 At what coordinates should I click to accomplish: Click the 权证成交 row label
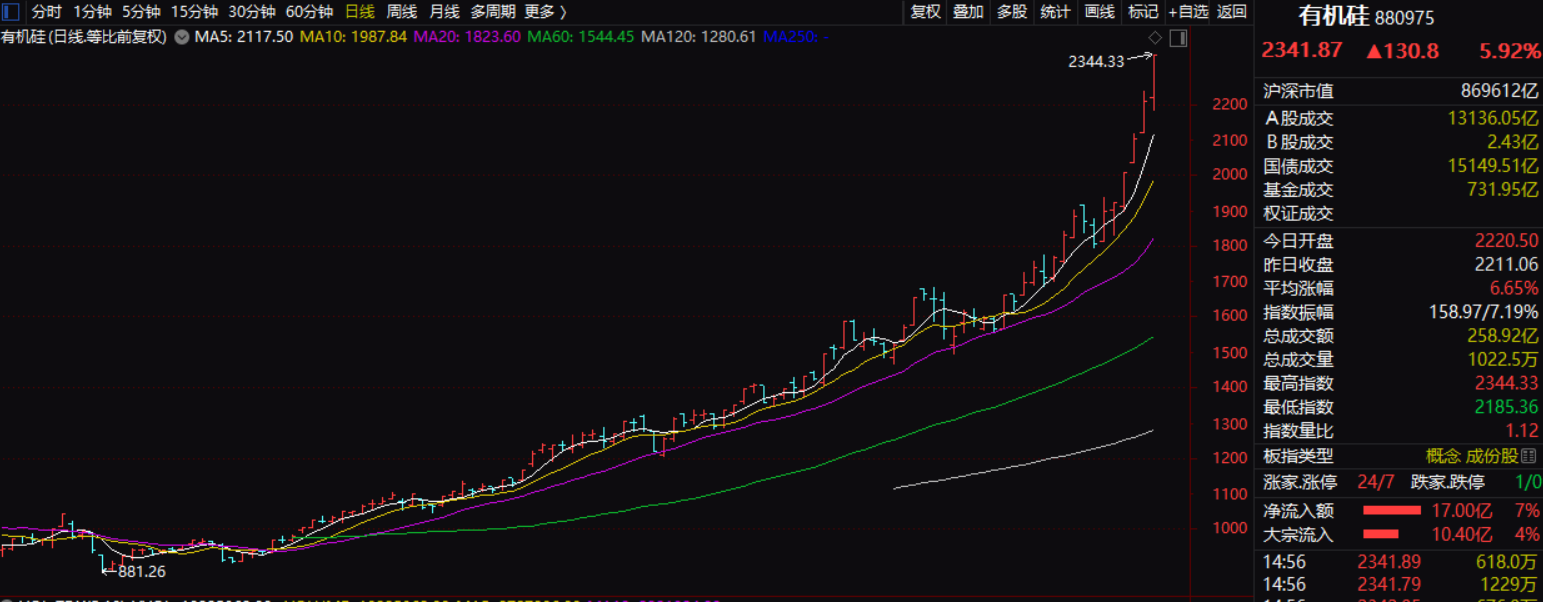[1298, 214]
